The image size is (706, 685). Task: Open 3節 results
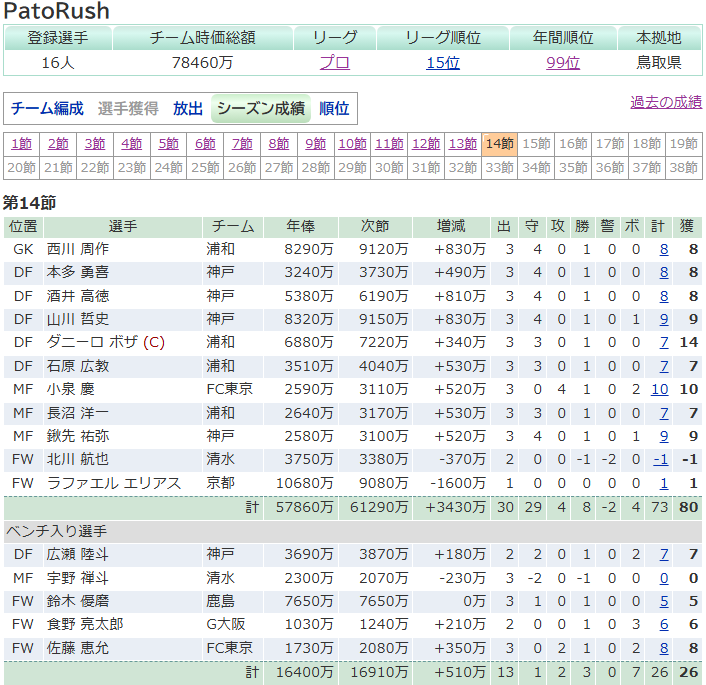point(95,144)
